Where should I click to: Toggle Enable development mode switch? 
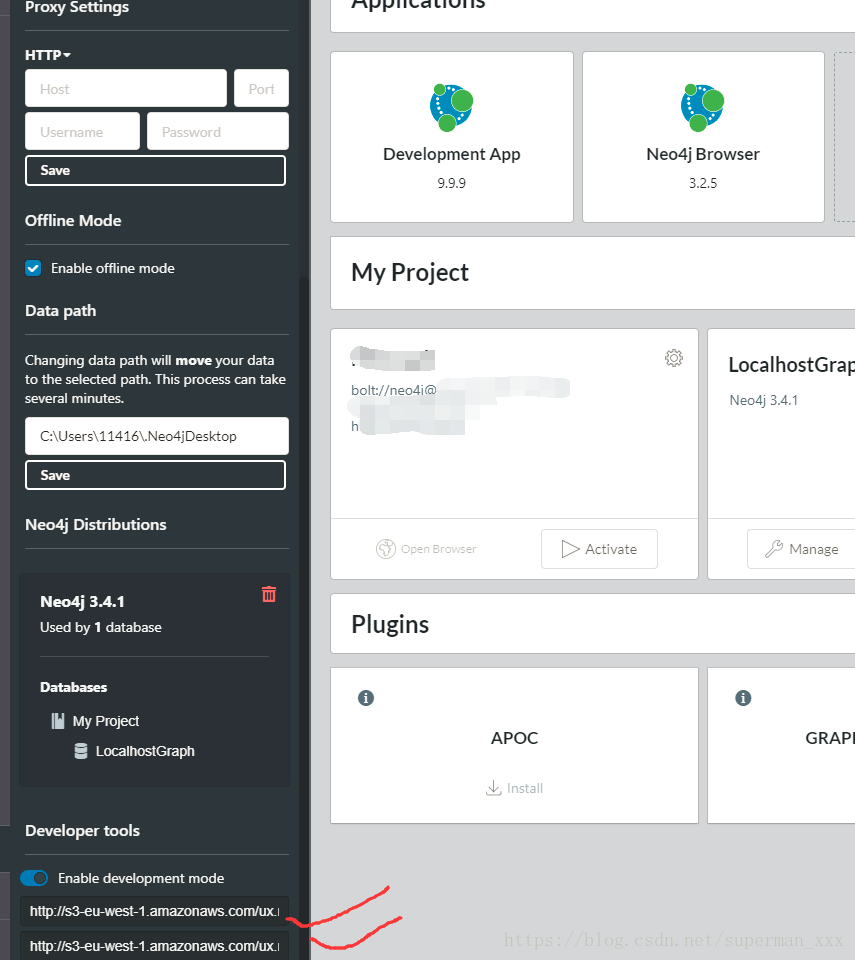pos(34,878)
